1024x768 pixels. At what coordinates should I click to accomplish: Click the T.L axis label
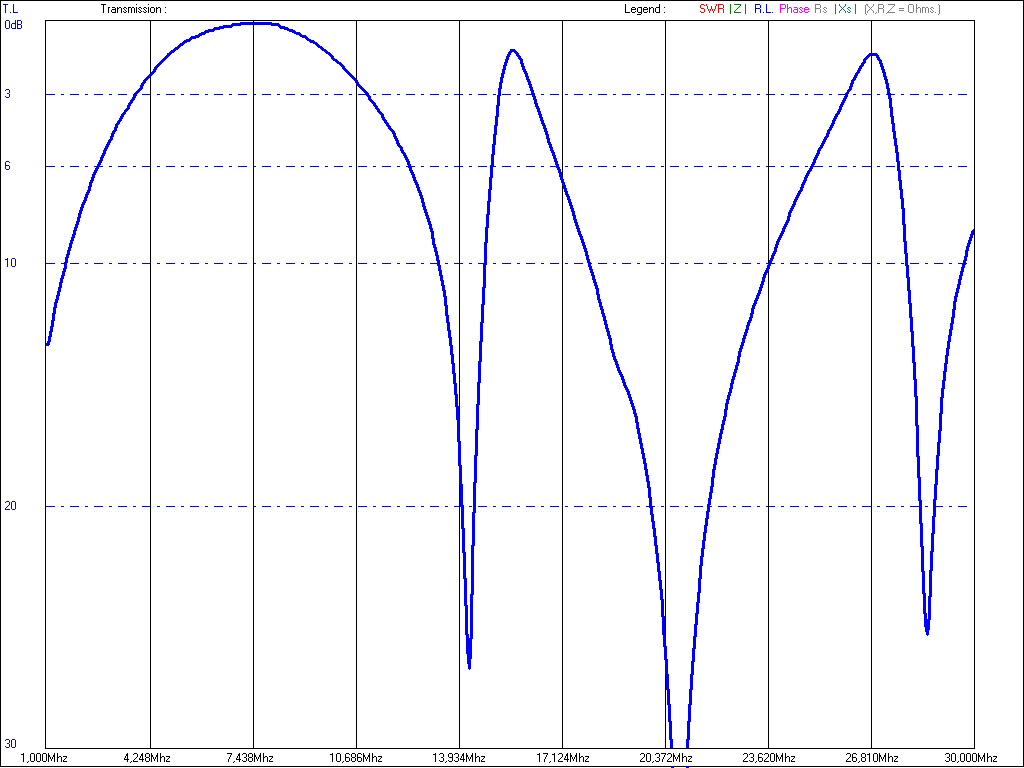pyautogui.click(x=10, y=9)
